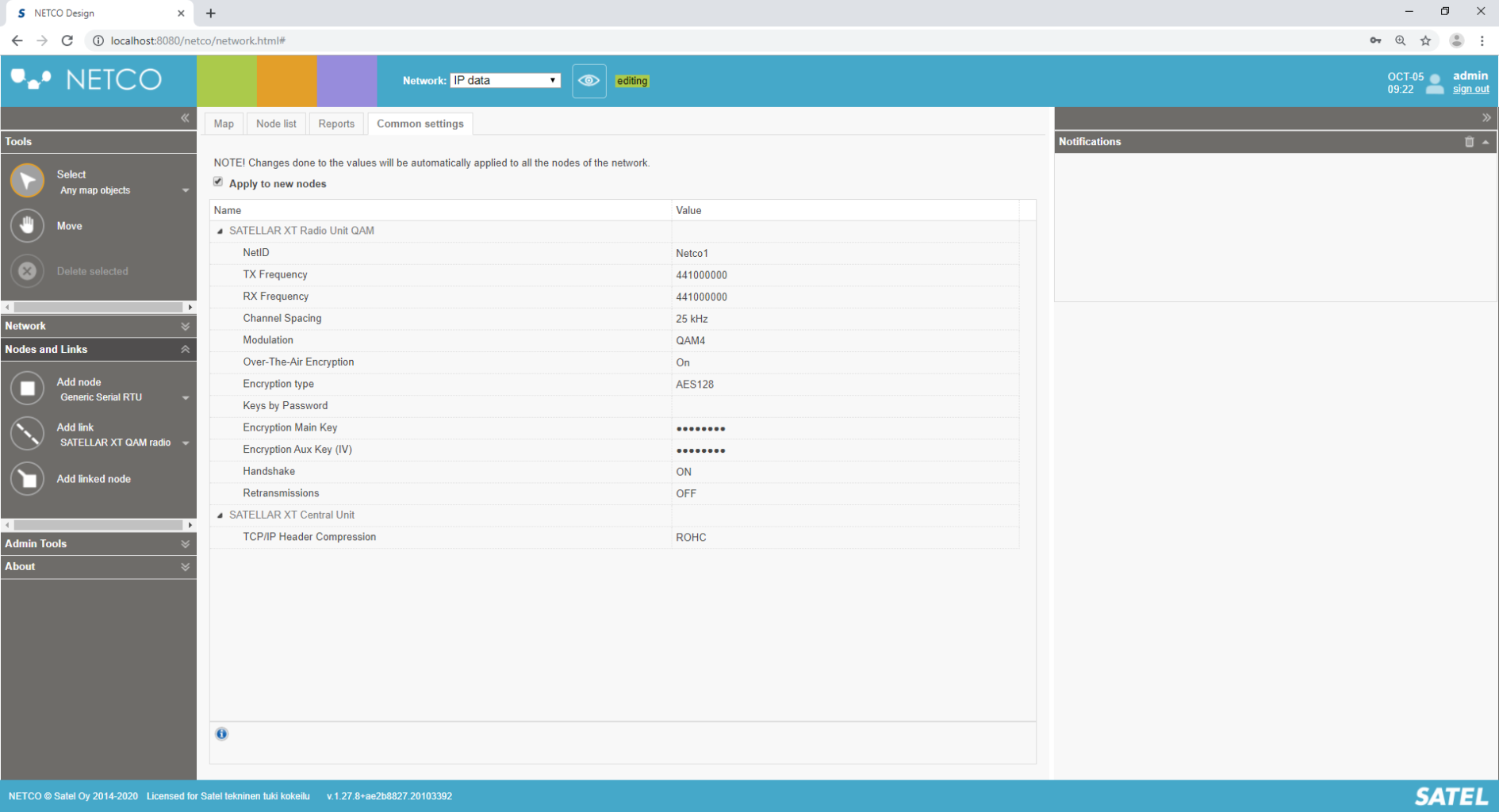Click the Add node square icon
This screenshot has width=1499, height=812.
click(27, 389)
